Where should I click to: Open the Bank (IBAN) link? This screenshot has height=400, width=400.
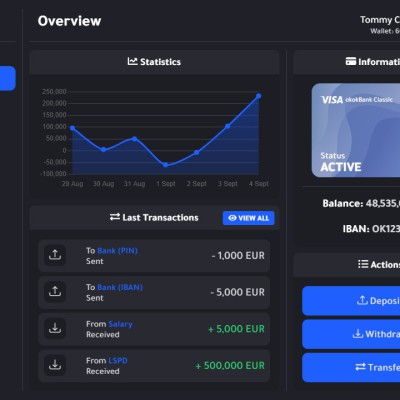[x=120, y=287]
